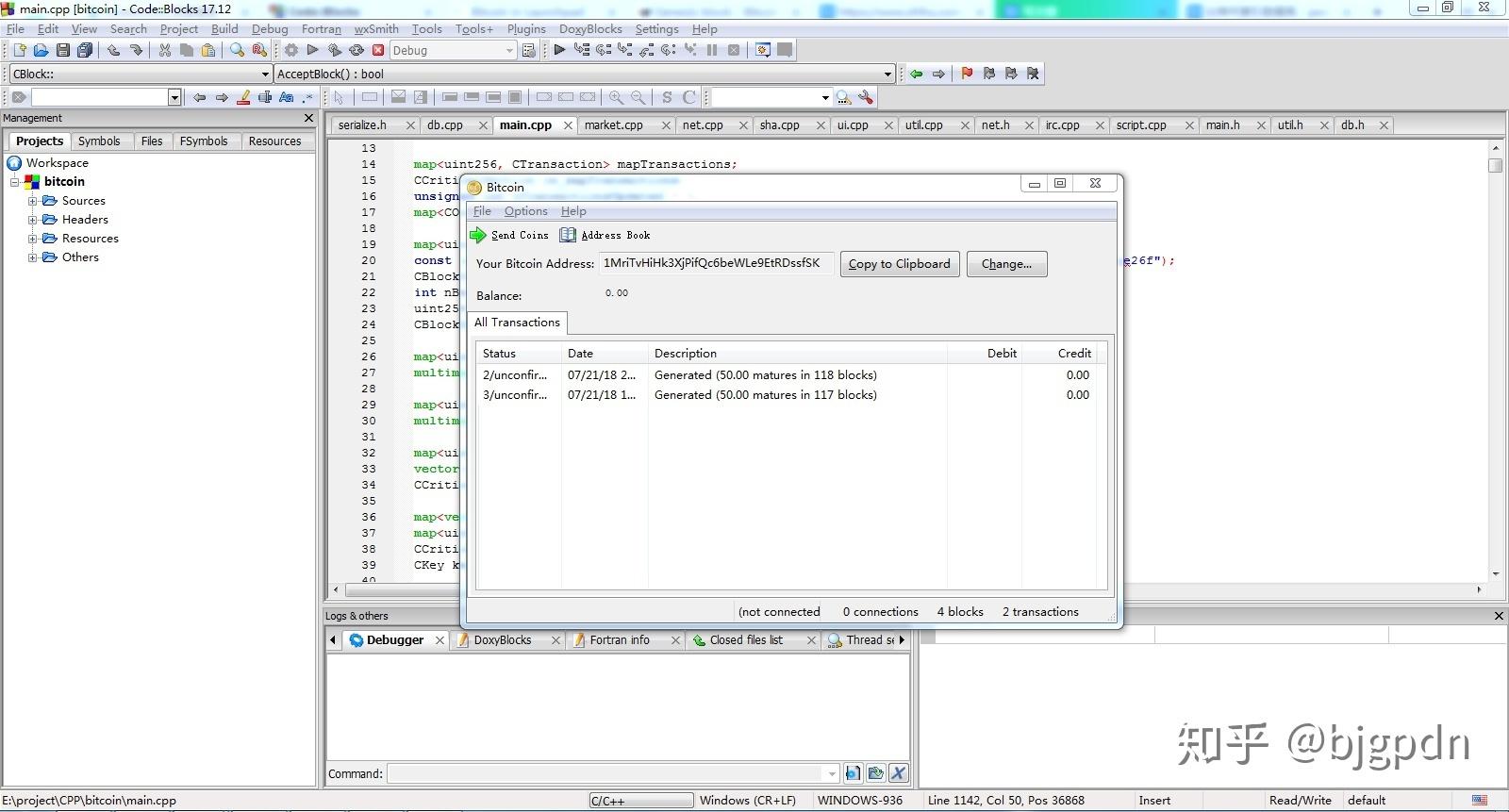The height and width of the screenshot is (812, 1509).
Task: Click the Zoom in magnifier icon
Action: pos(616,97)
